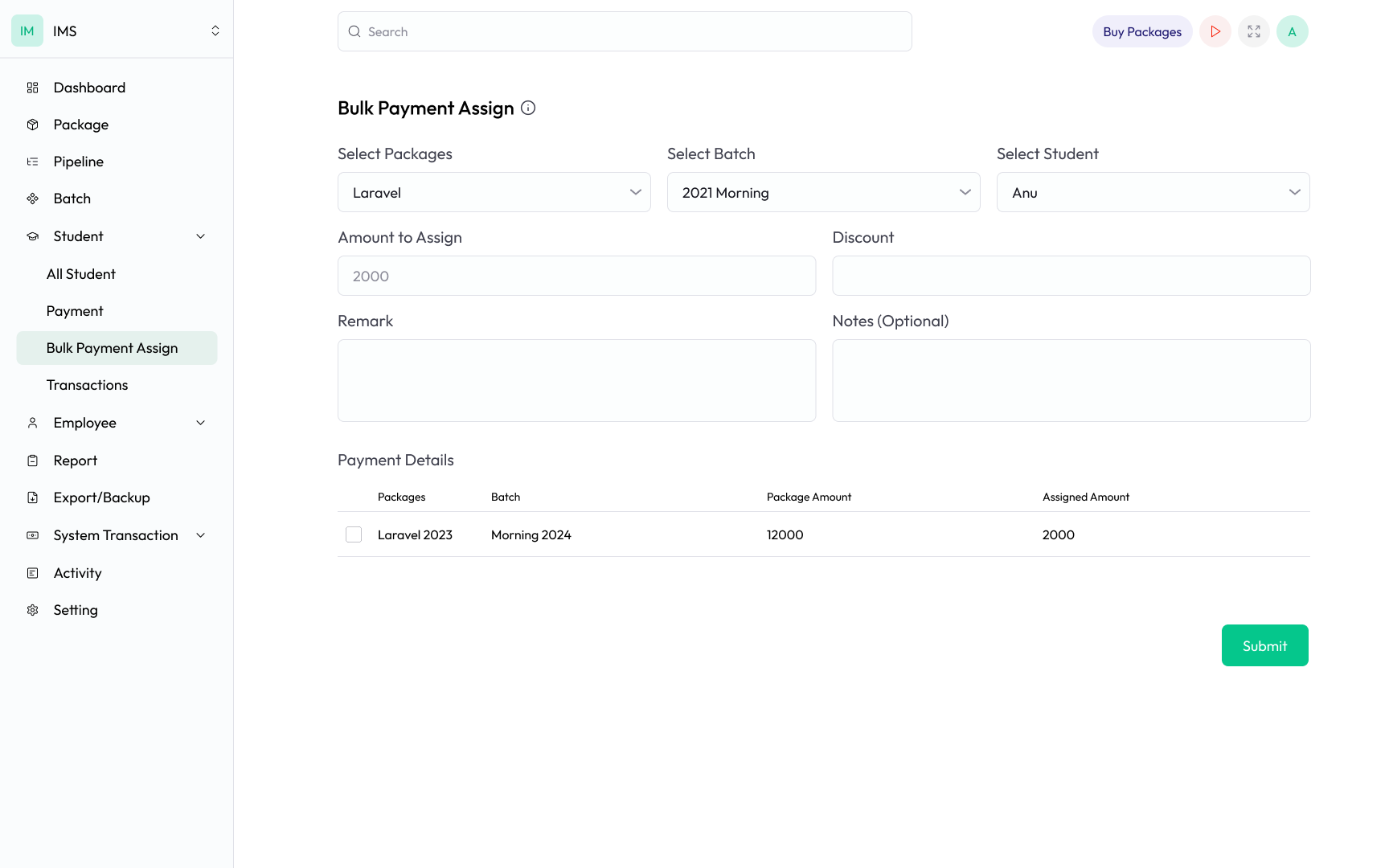This screenshot has width=1389, height=868.
Task: Click the info icon beside Bulk Payment Assign
Action: pyautogui.click(x=528, y=108)
